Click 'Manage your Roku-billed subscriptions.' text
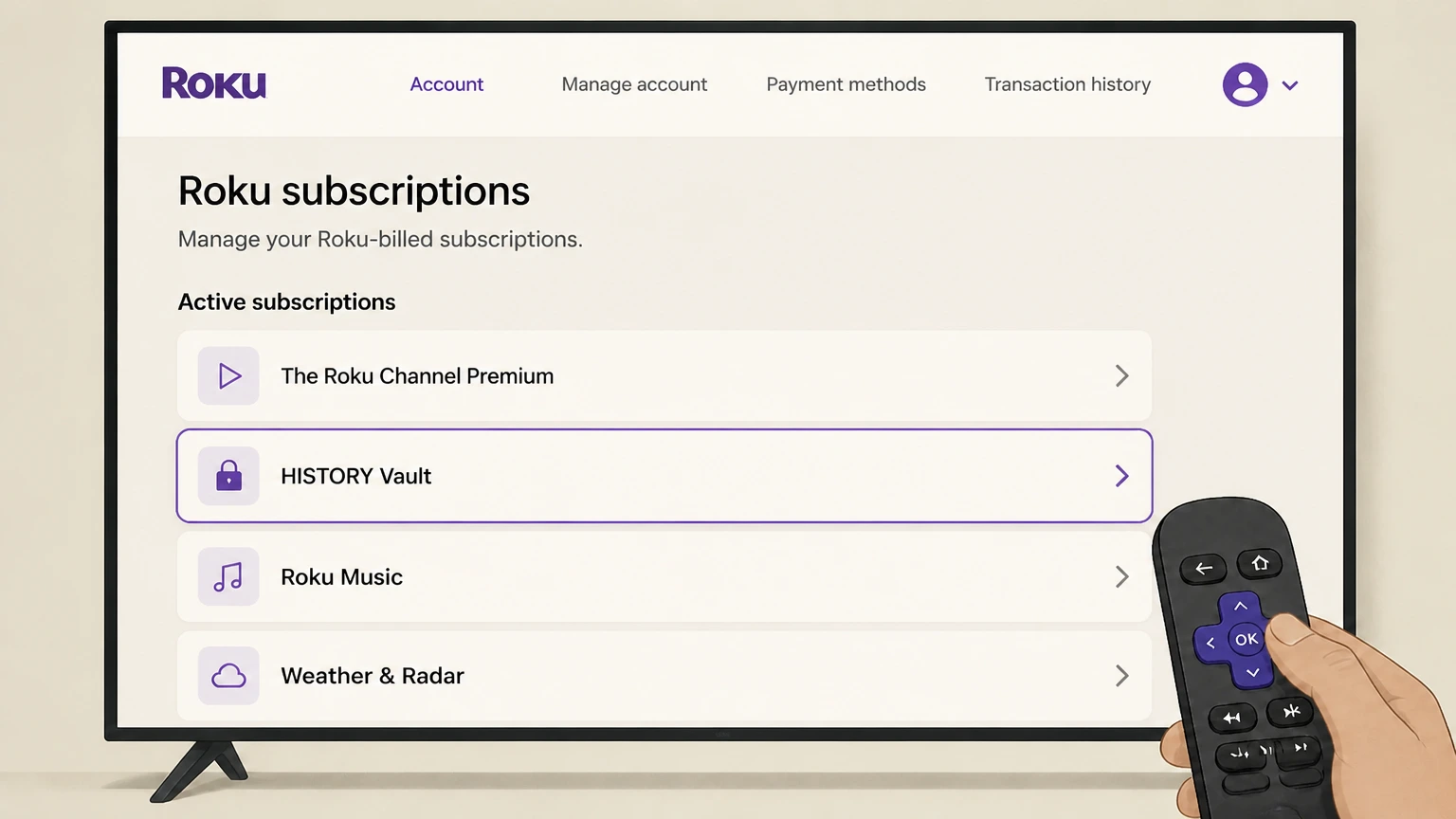This screenshot has height=819, width=1456. 380,239
